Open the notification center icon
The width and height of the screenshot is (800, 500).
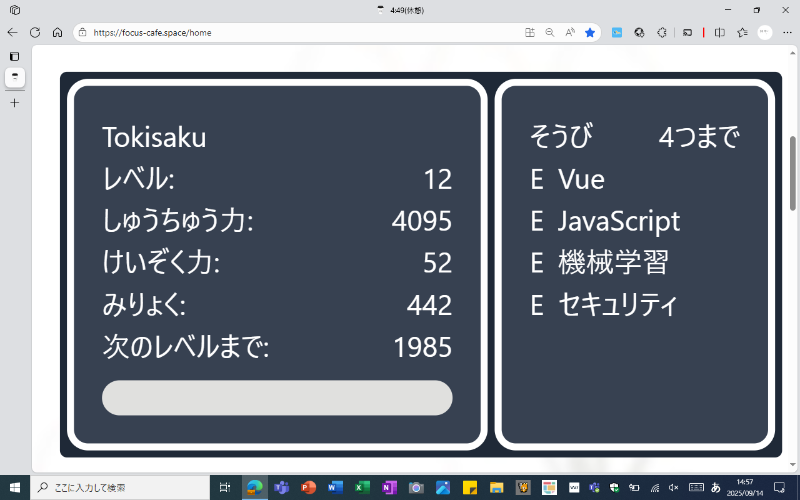779,488
